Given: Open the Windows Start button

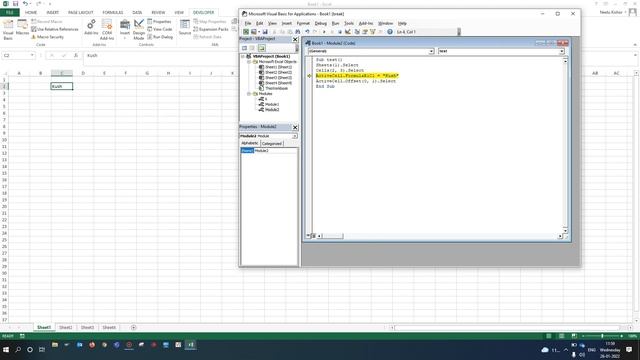Looking at the screenshot, I should (x=6, y=349).
